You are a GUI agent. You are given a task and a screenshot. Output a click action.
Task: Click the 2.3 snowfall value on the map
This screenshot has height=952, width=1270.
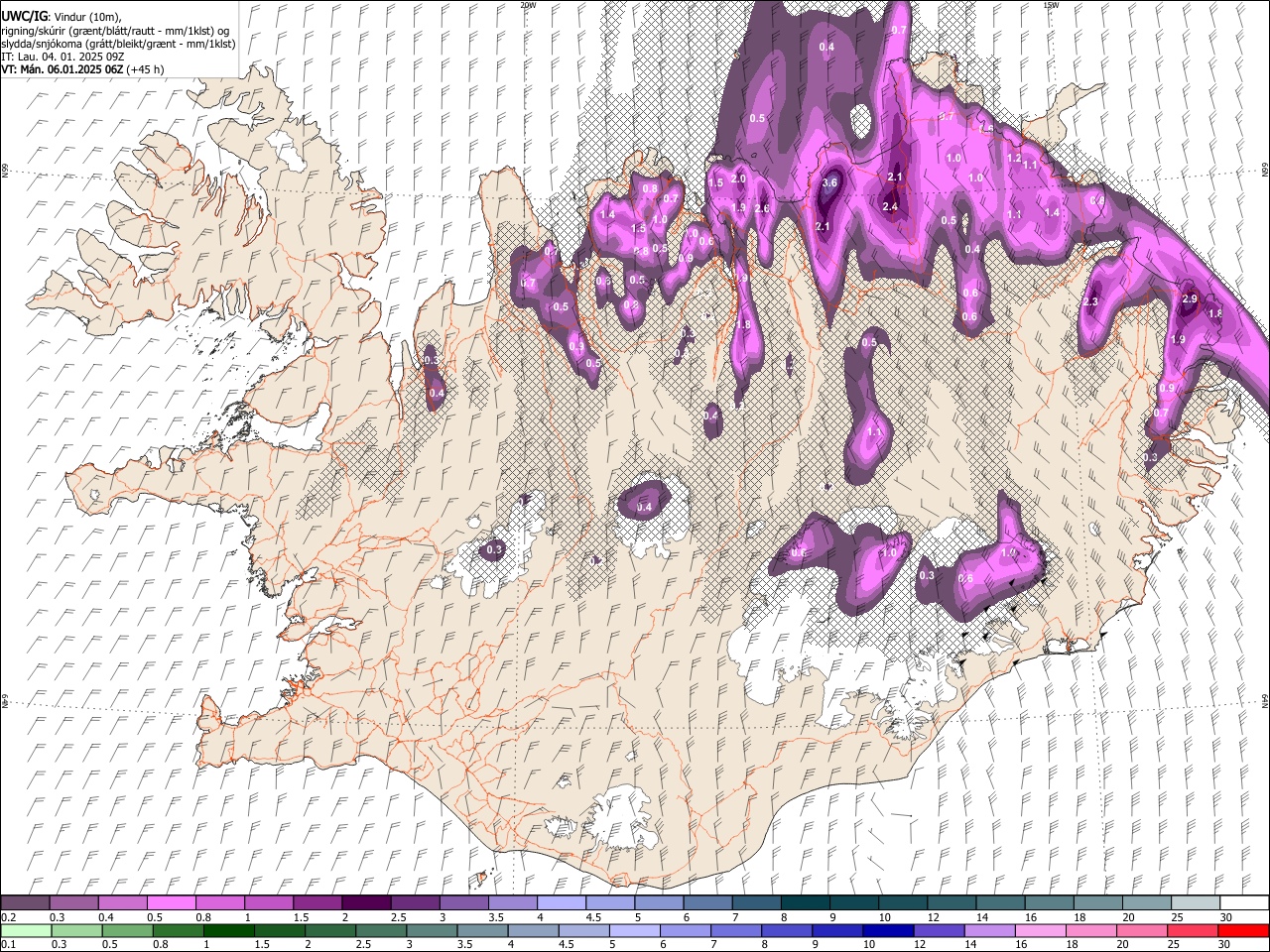click(x=1091, y=301)
